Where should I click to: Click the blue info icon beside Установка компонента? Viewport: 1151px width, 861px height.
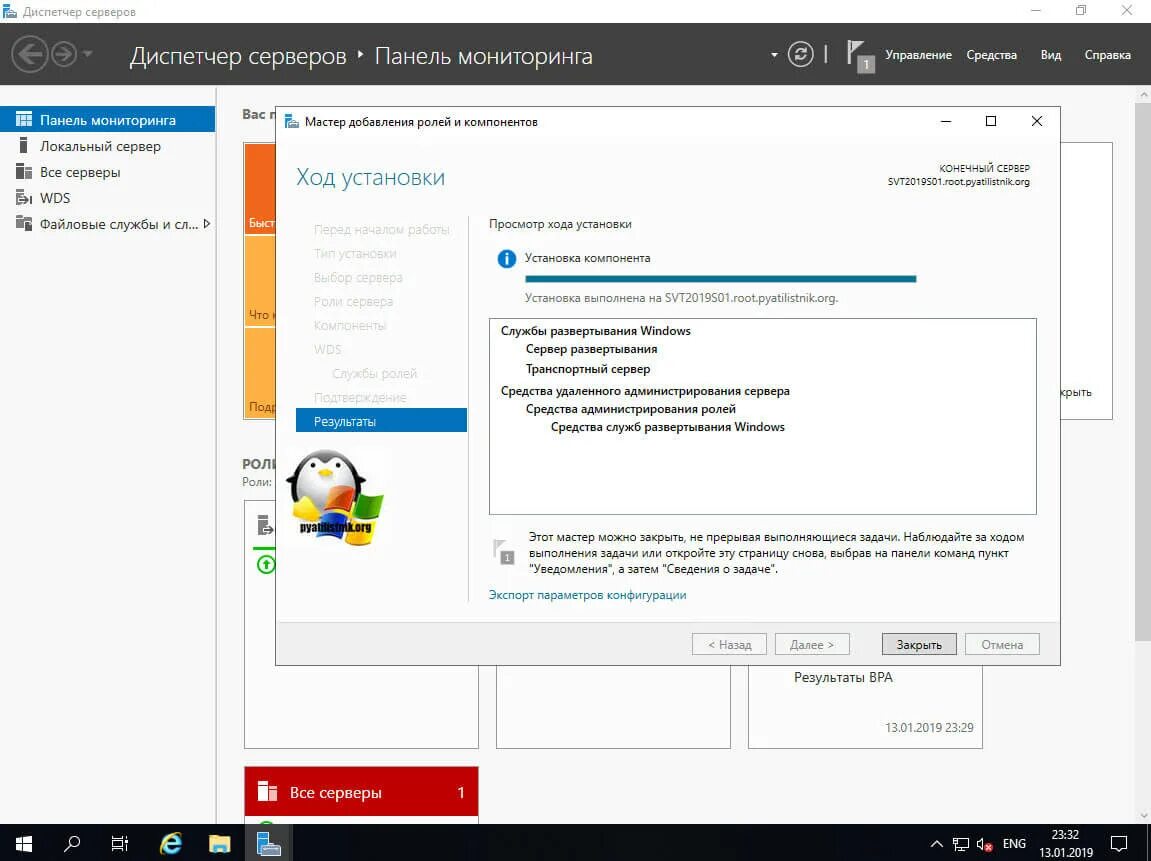point(506,258)
